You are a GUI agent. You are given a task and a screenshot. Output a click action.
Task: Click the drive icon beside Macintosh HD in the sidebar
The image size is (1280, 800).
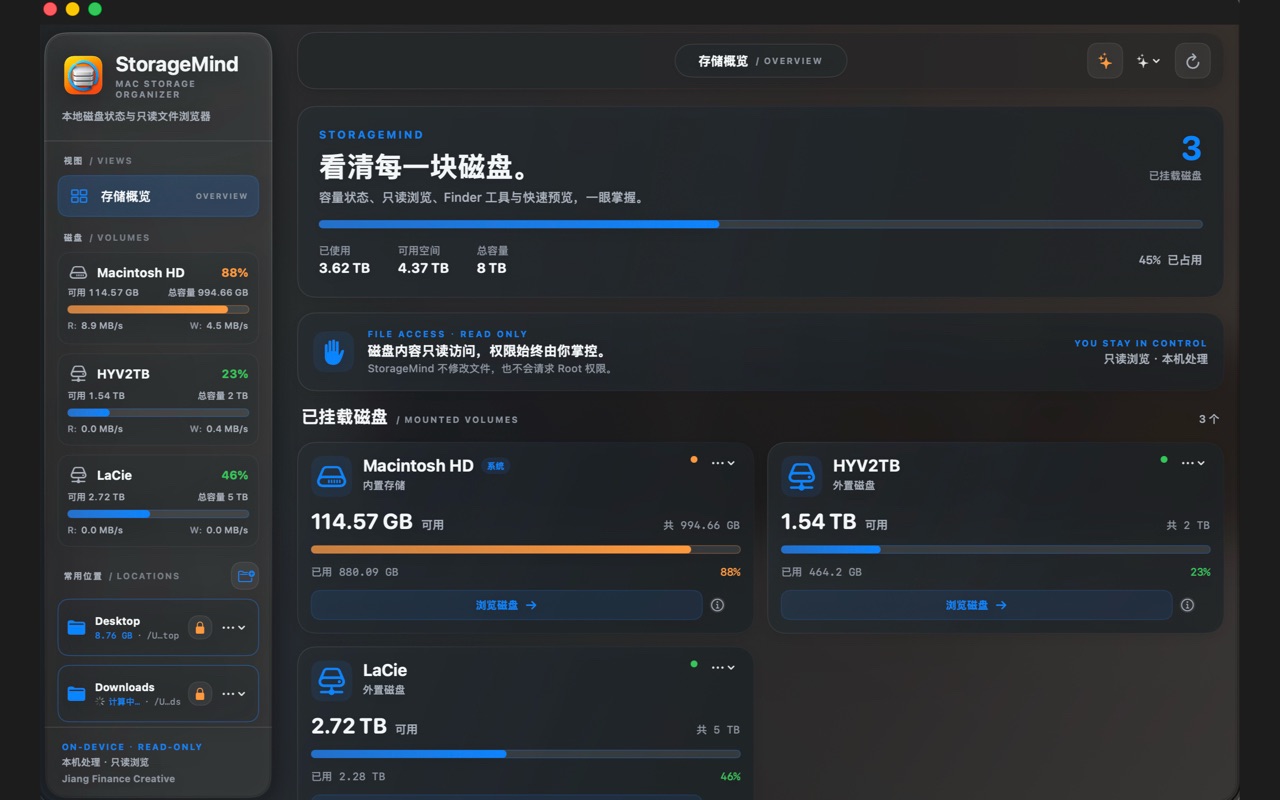[x=78, y=273]
